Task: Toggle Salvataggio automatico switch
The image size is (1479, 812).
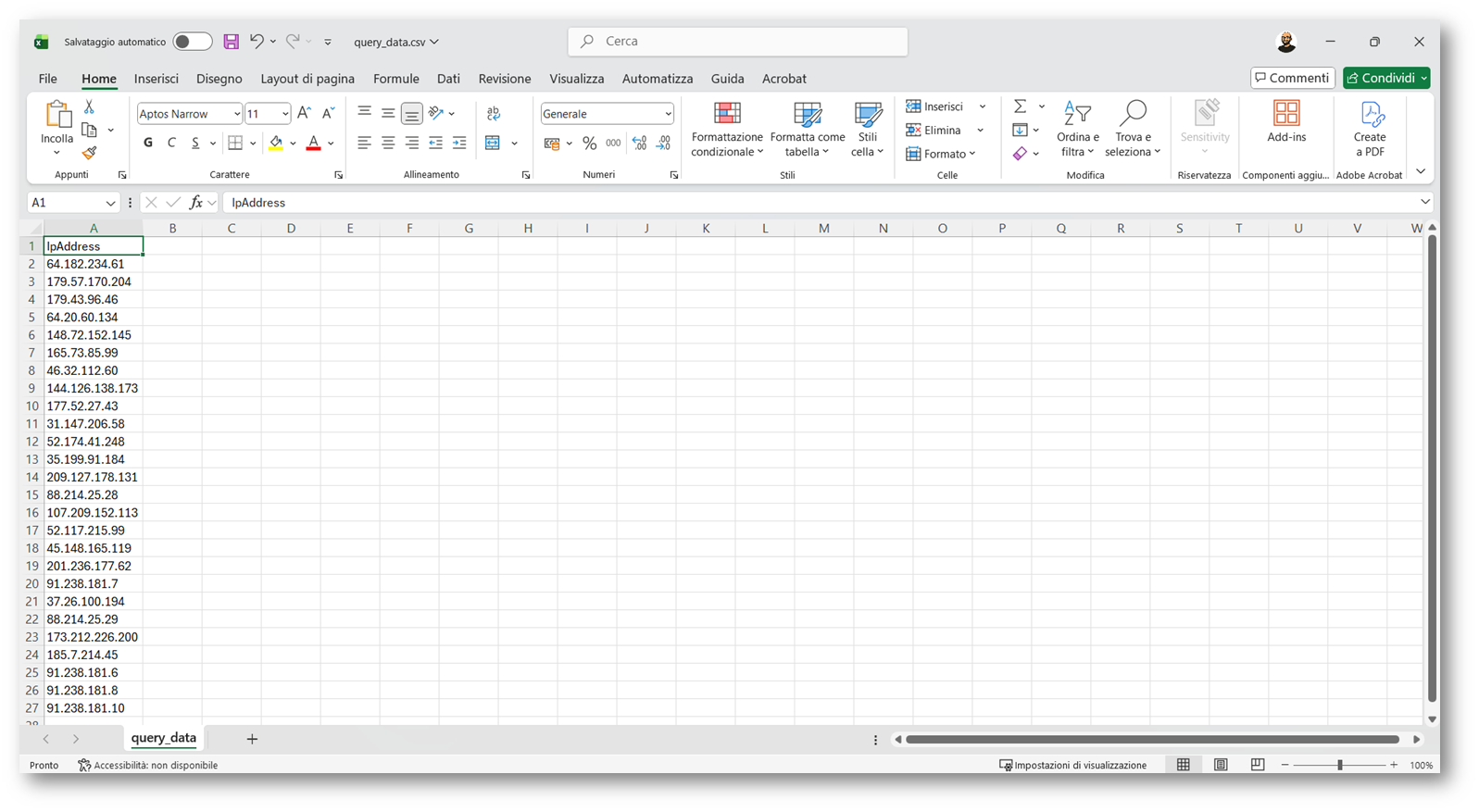Action: [192, 42]
